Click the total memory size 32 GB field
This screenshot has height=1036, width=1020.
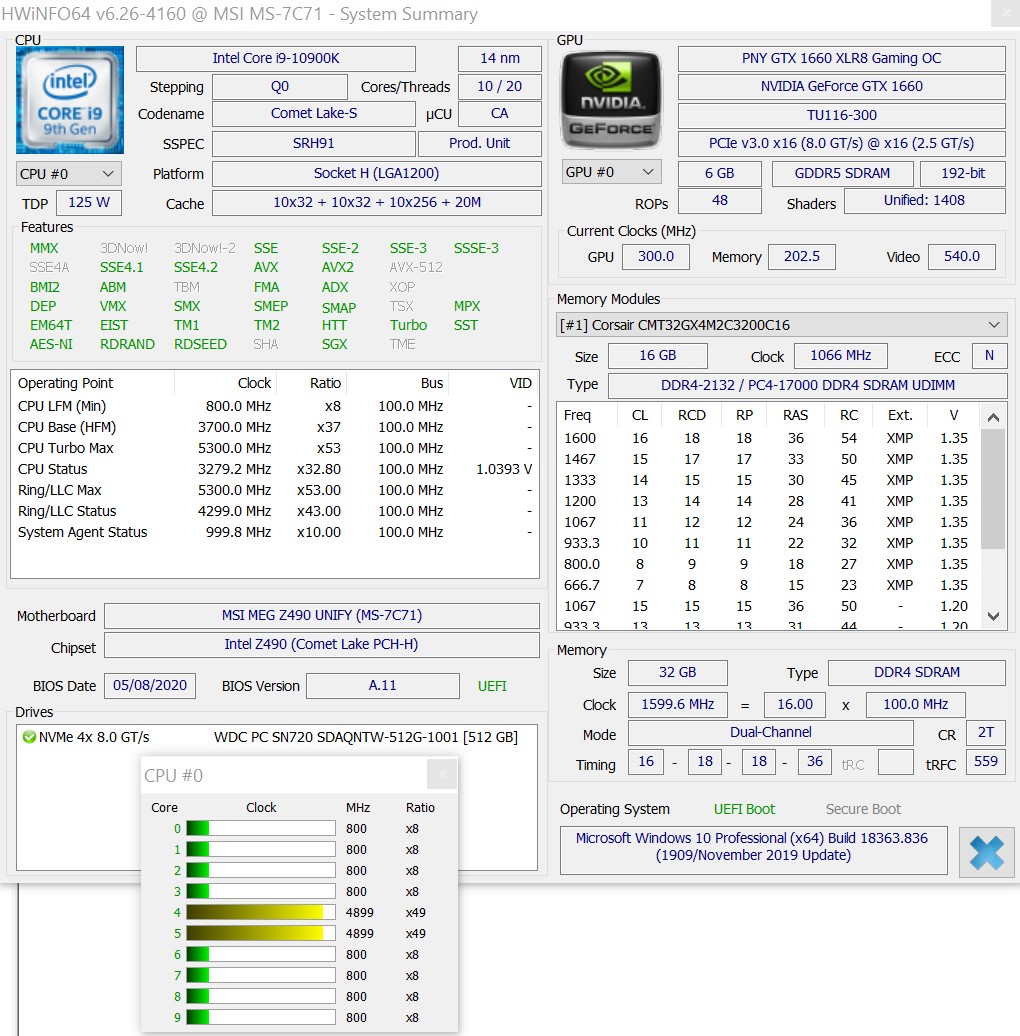(678, 673)
